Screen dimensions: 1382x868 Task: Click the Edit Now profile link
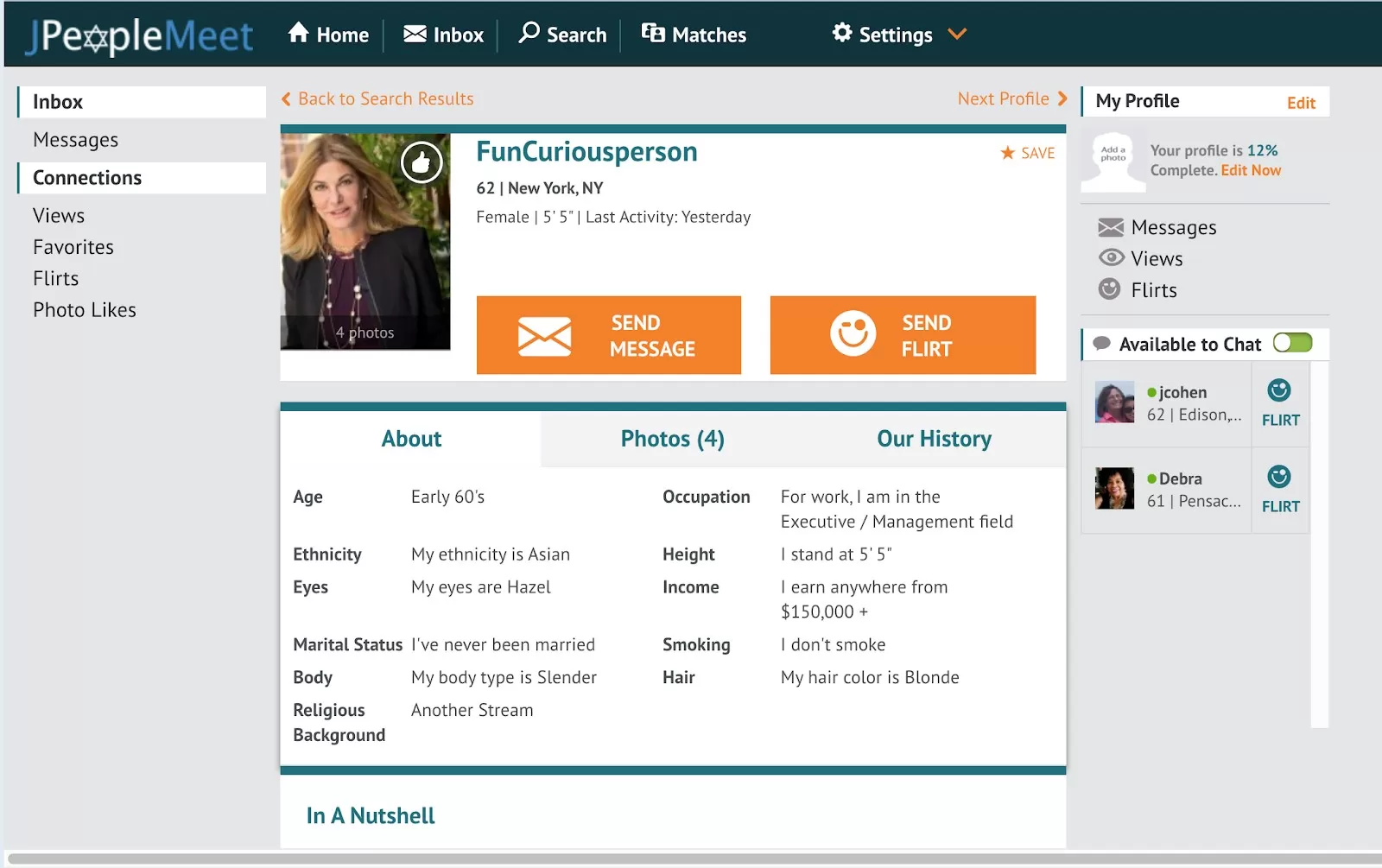point(1250,170)
